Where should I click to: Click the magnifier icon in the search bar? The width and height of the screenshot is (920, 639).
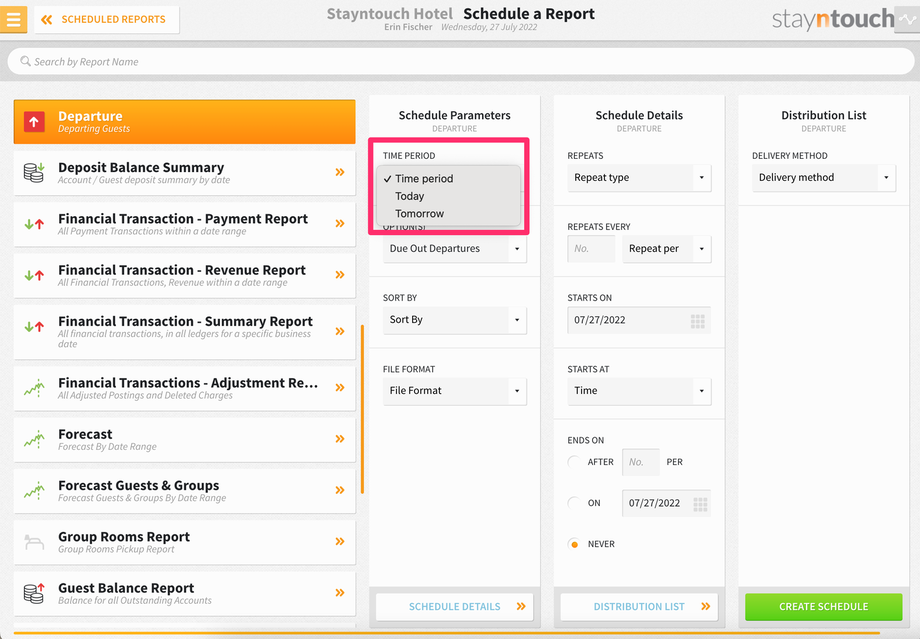click(x=25, y=61)
